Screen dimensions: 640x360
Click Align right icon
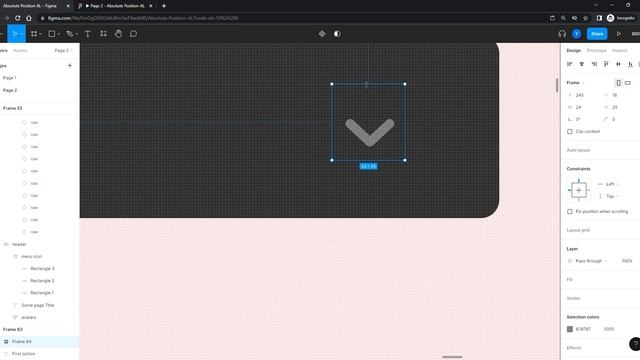[594, 64]
